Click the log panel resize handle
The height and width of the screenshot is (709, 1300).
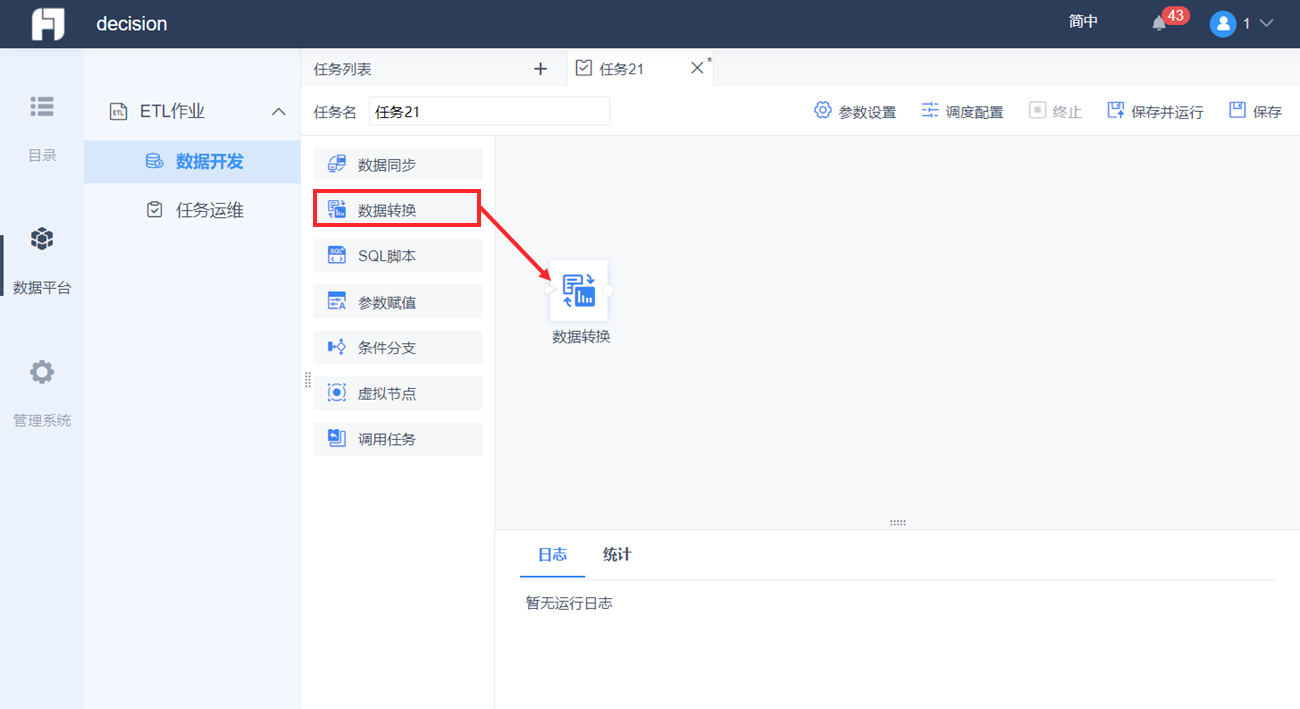click(897, 523)
